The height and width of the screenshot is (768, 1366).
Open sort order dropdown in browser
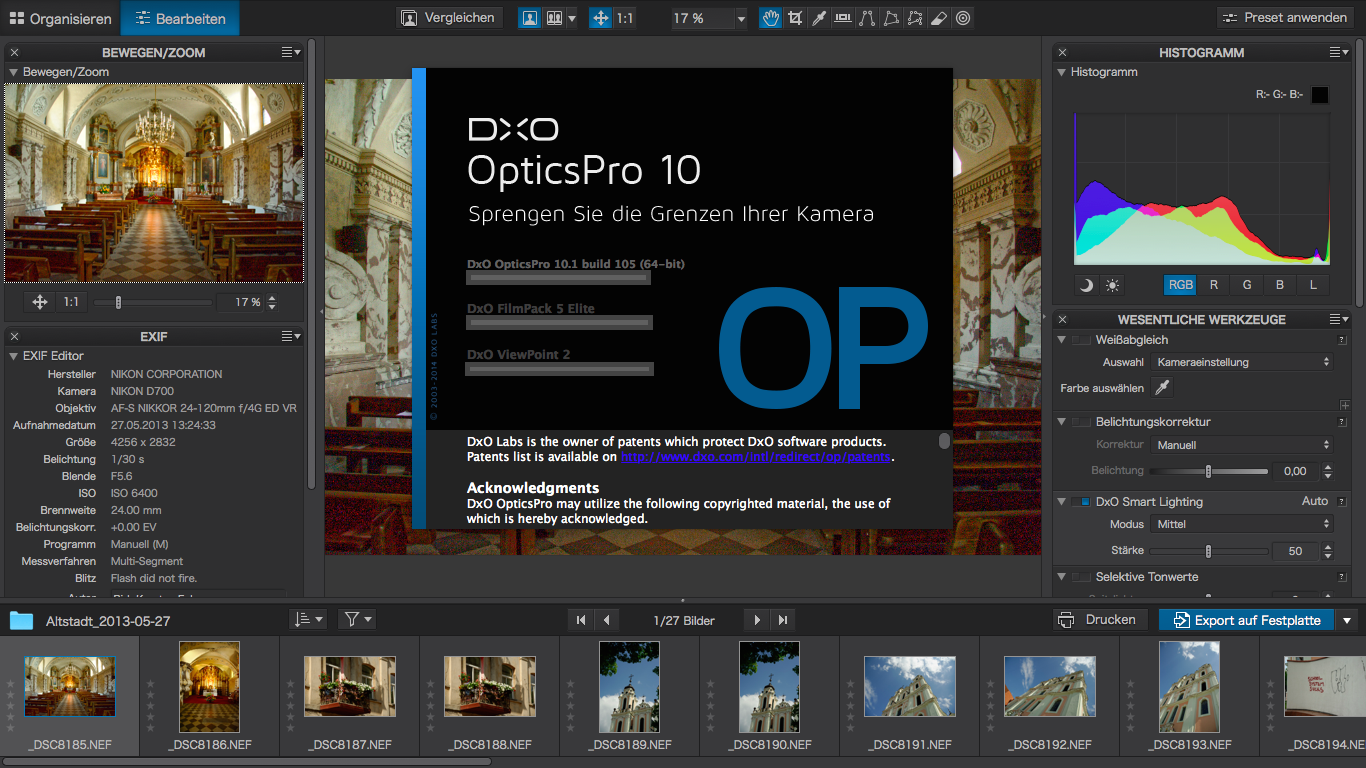point(308,620)
